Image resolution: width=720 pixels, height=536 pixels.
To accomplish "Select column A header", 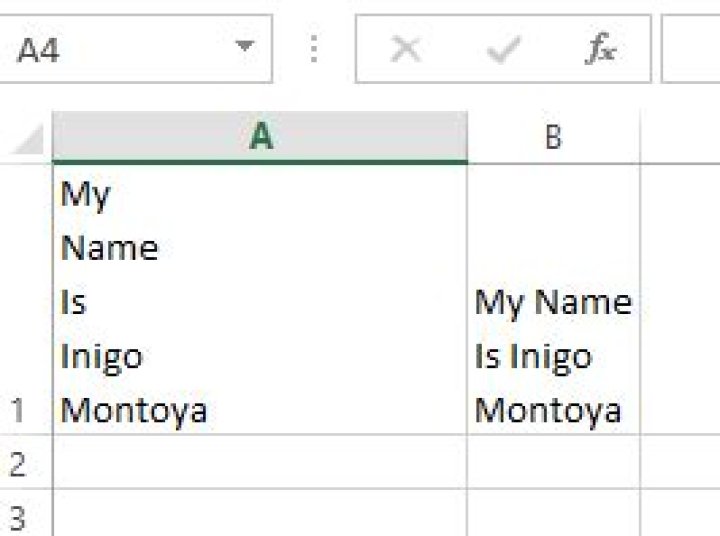I will pyautogui.click(x=260, y=137).
